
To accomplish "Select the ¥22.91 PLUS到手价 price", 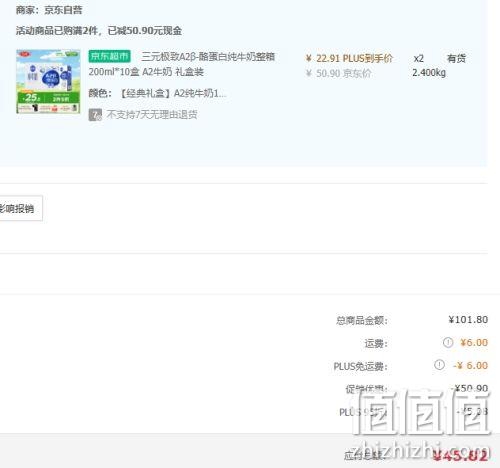I will [349, 59].
